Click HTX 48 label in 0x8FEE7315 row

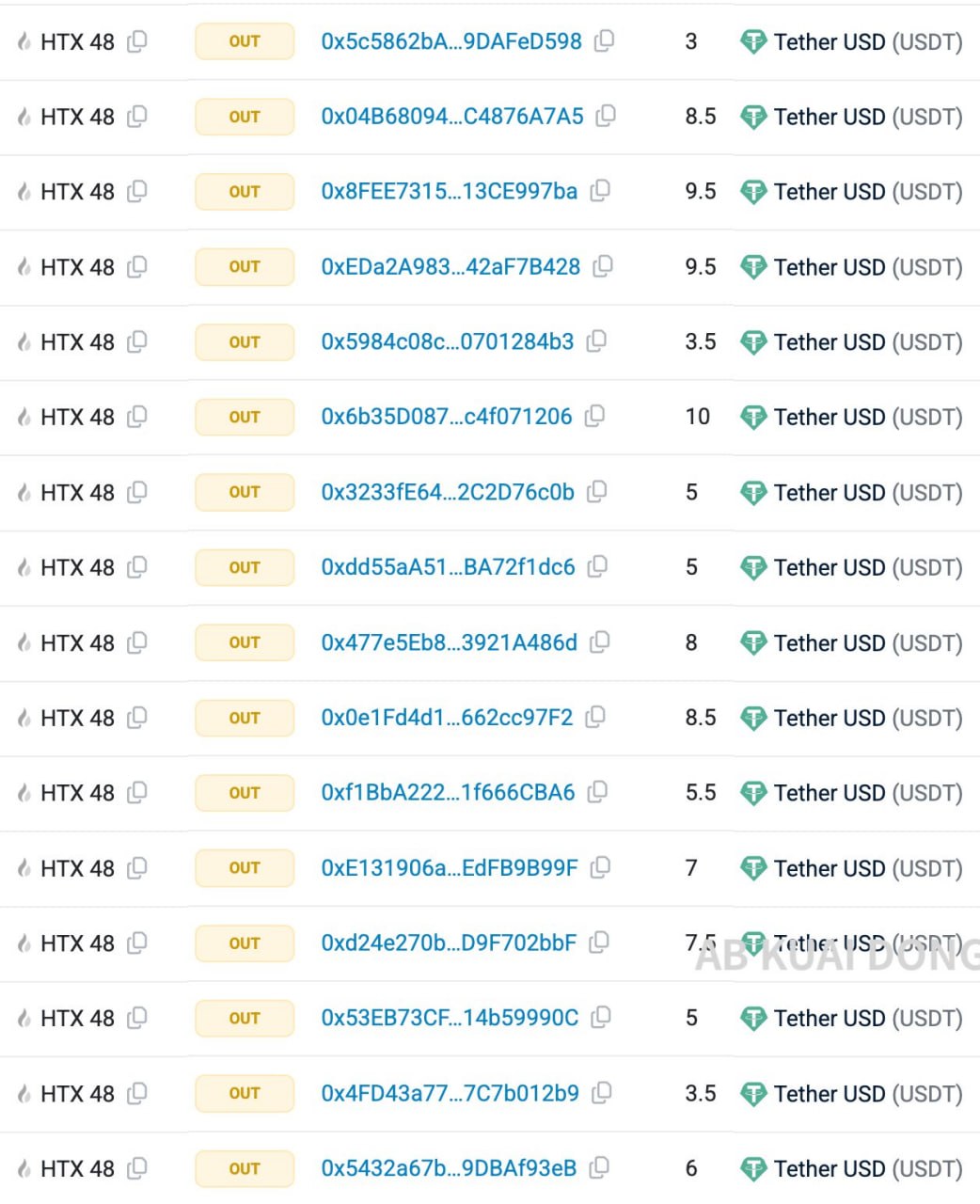[77, 192]
